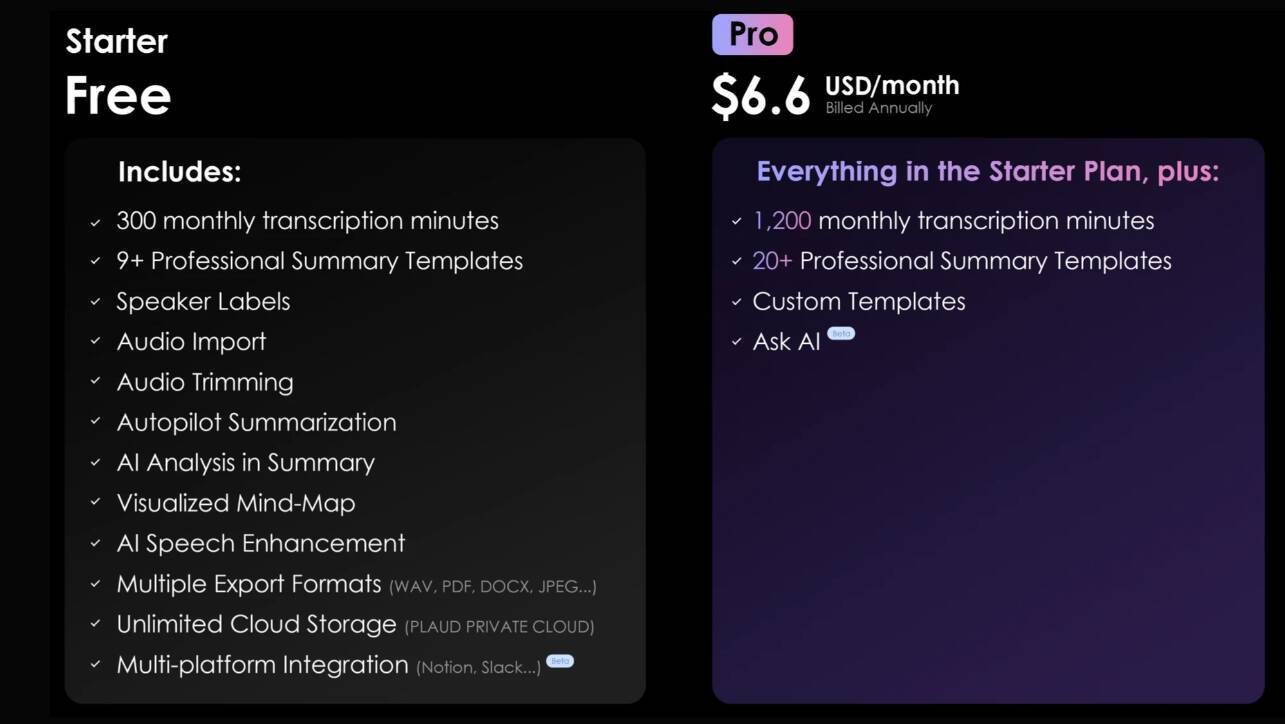
Task: Select the Starter plan heading
Action: [117, 41]
